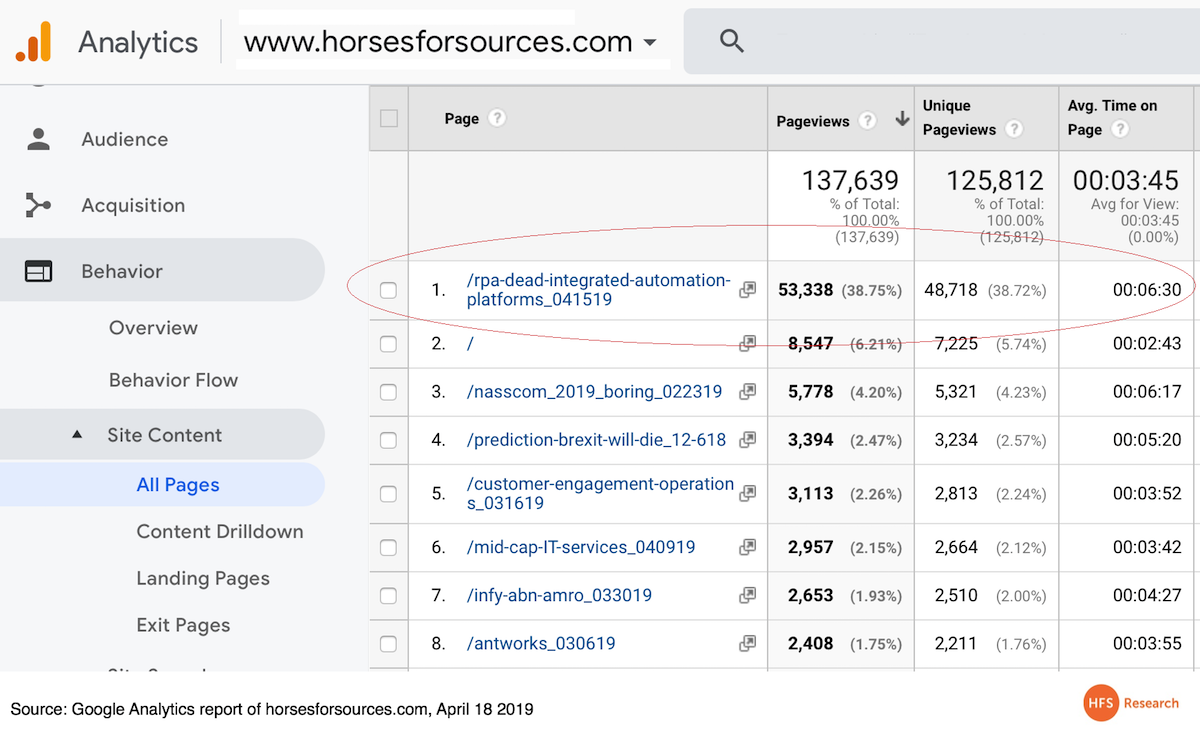Screen dimensions: 1200x730
Task: Click the 125,812 unique pageviews total
Action: point(995,181)
